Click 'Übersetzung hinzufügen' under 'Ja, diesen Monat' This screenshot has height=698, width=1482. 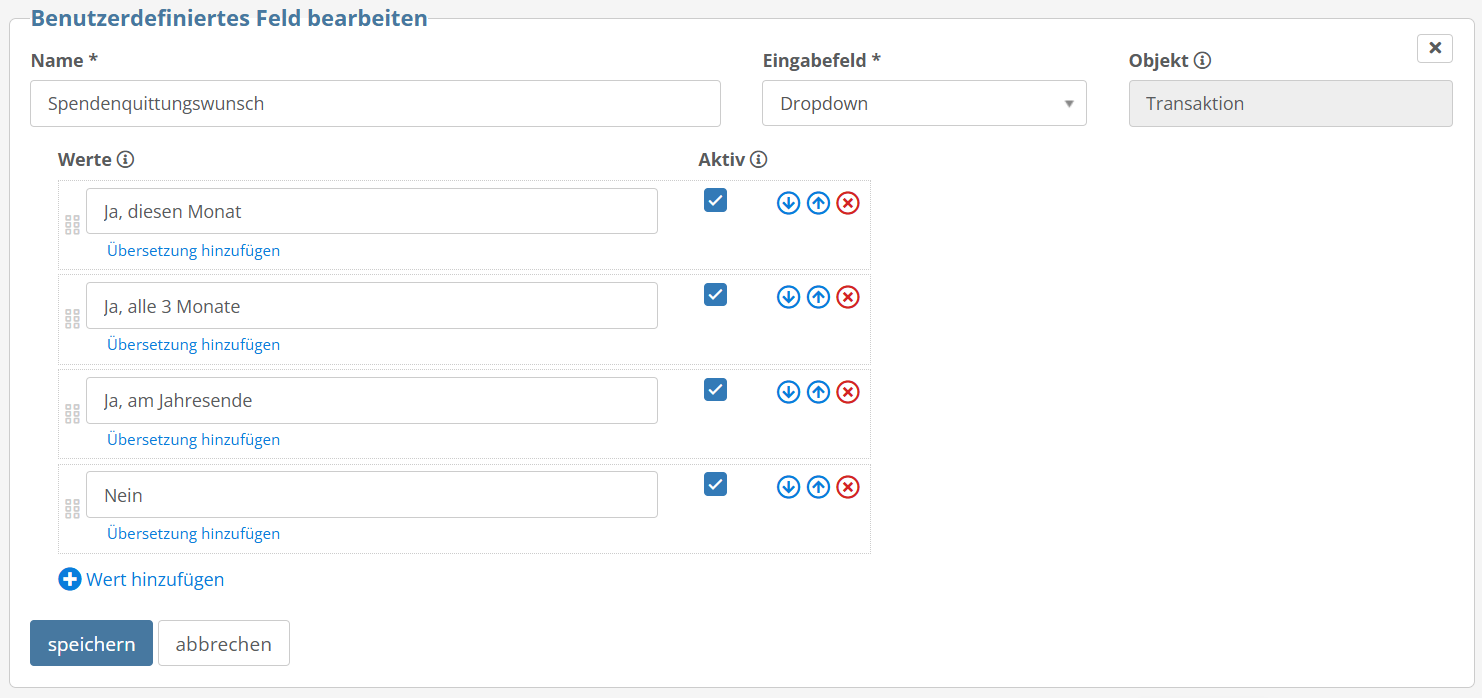click(193, 250)
